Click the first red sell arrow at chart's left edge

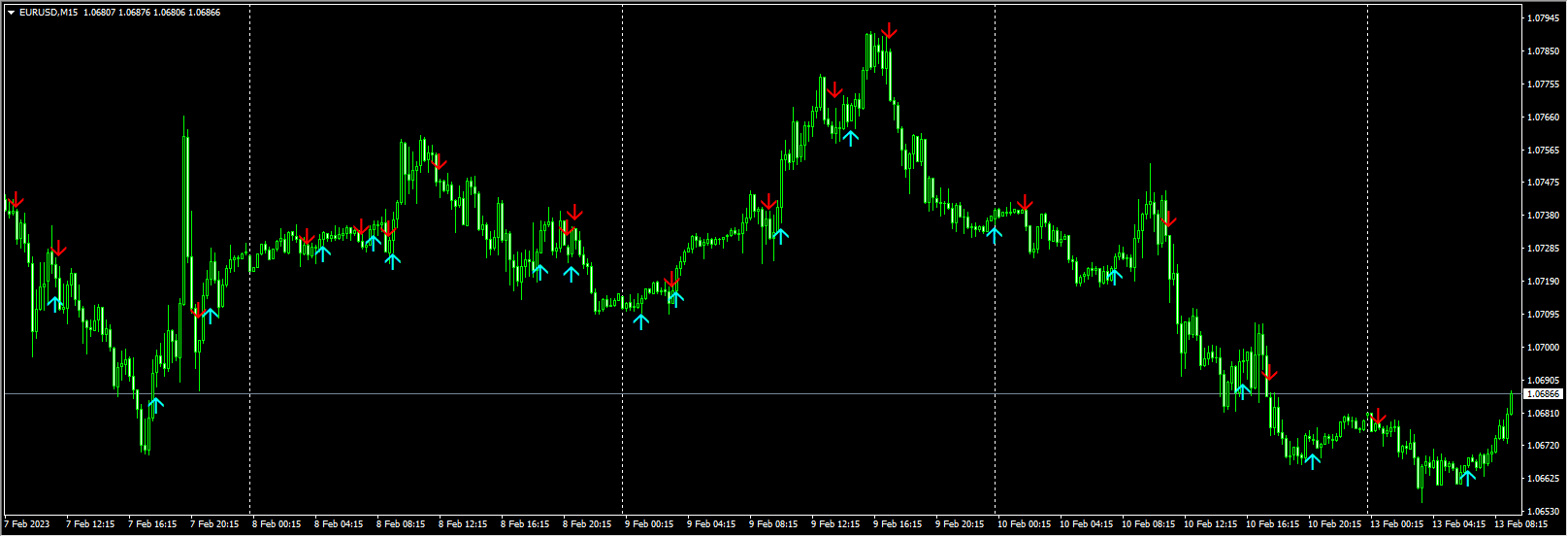15,201
